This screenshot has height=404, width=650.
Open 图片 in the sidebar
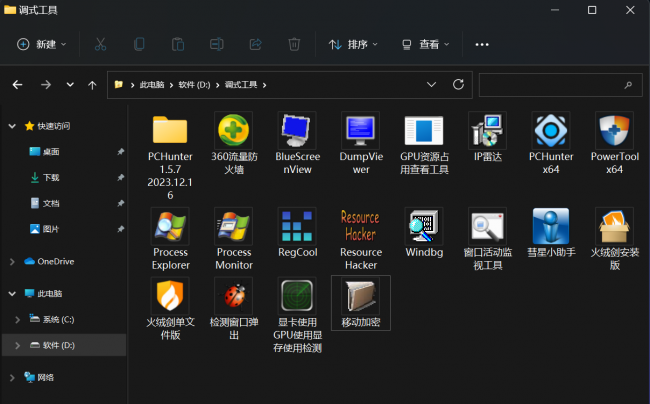point(51,229)
